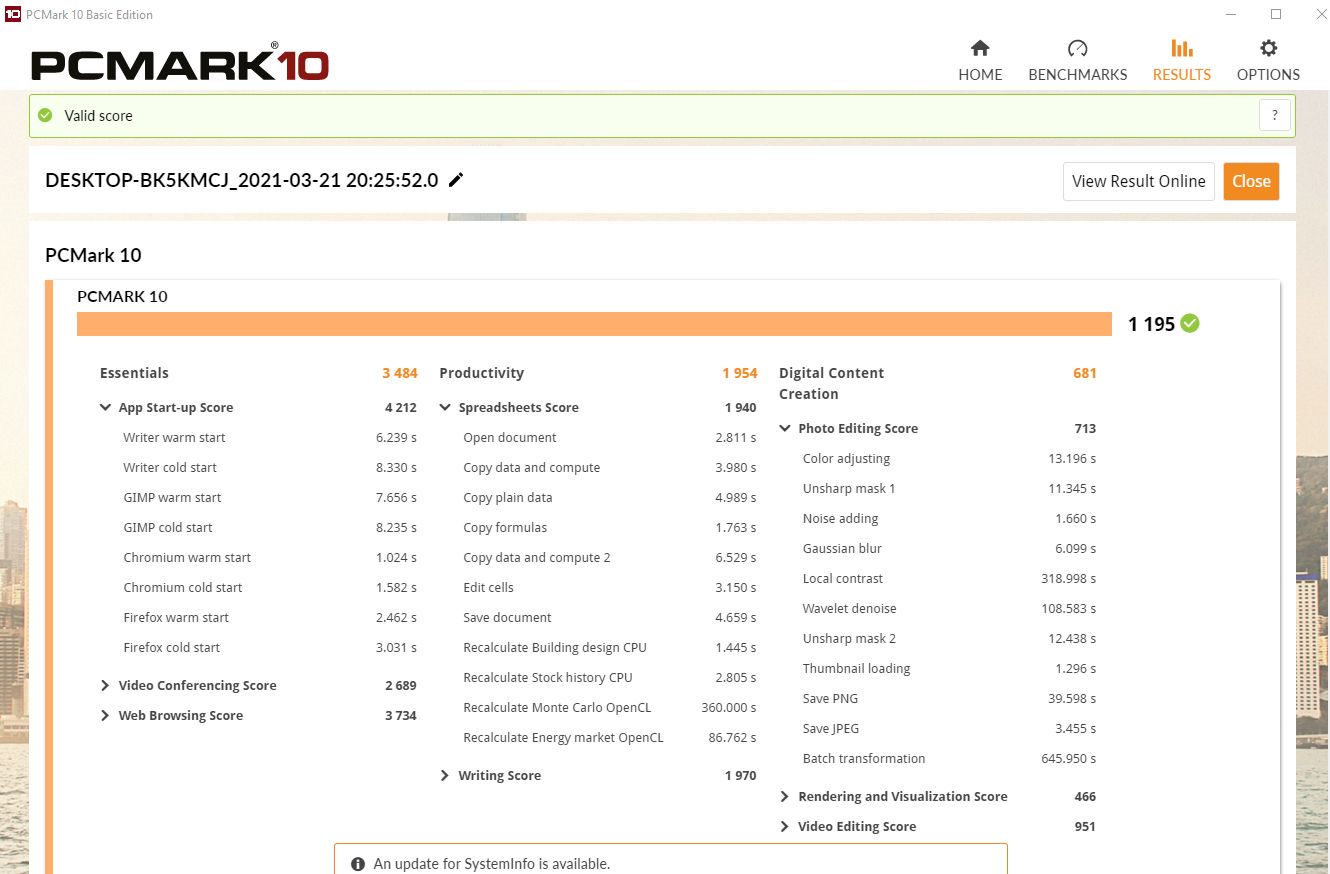Expand the Writing Score section
Image resolution: width=1330 pixels, height=874 pixels.
pyautogui.click(x=445, y=776)
